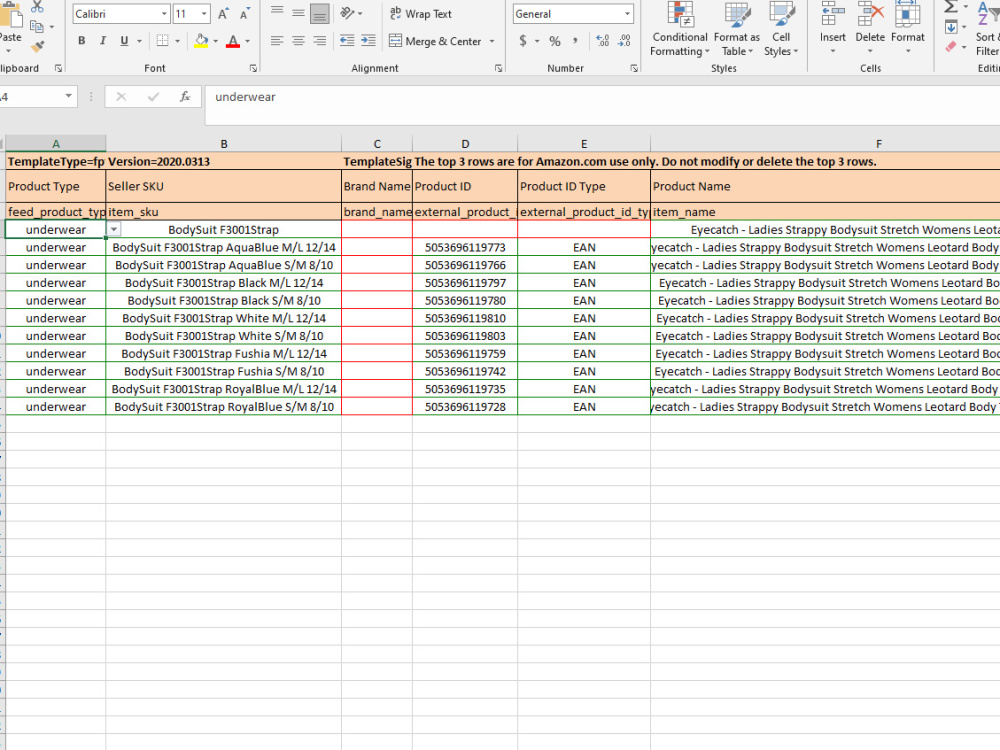Center text horizontally

(x=298, y=41)
